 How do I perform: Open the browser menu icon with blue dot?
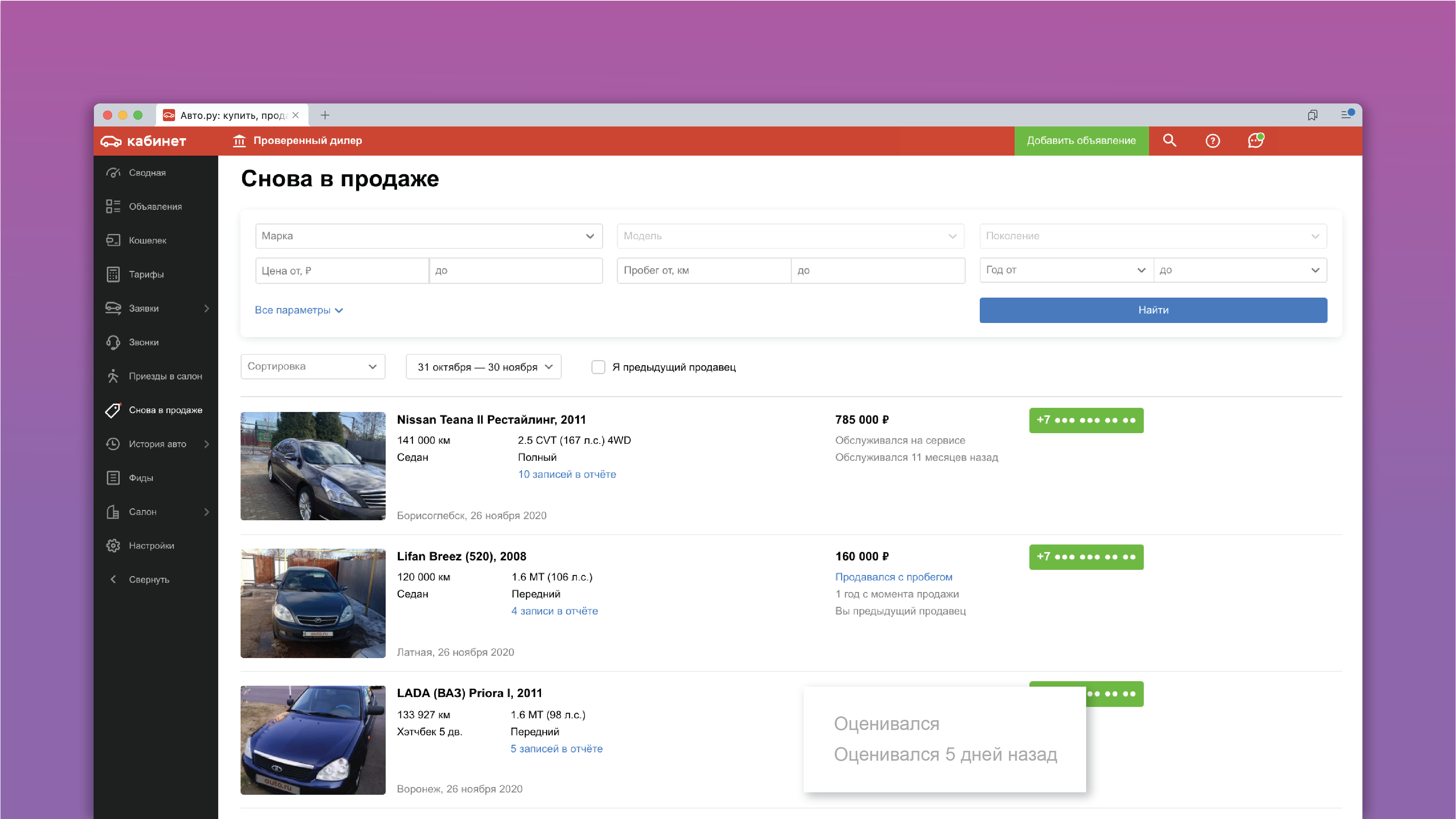(1348, 115)
